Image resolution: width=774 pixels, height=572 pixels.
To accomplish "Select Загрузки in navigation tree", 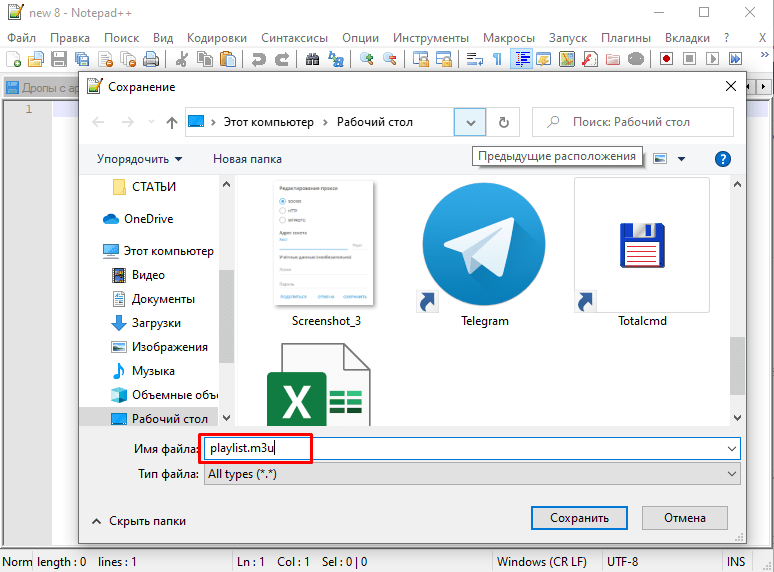I will tap(156, 323).
